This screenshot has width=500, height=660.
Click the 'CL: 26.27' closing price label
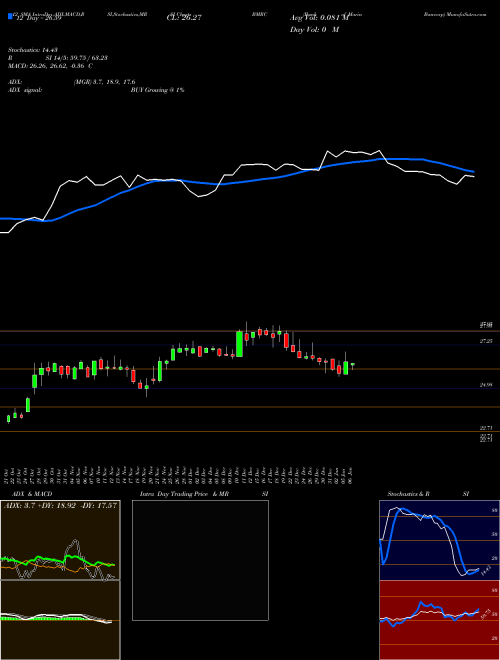[185, 18]
